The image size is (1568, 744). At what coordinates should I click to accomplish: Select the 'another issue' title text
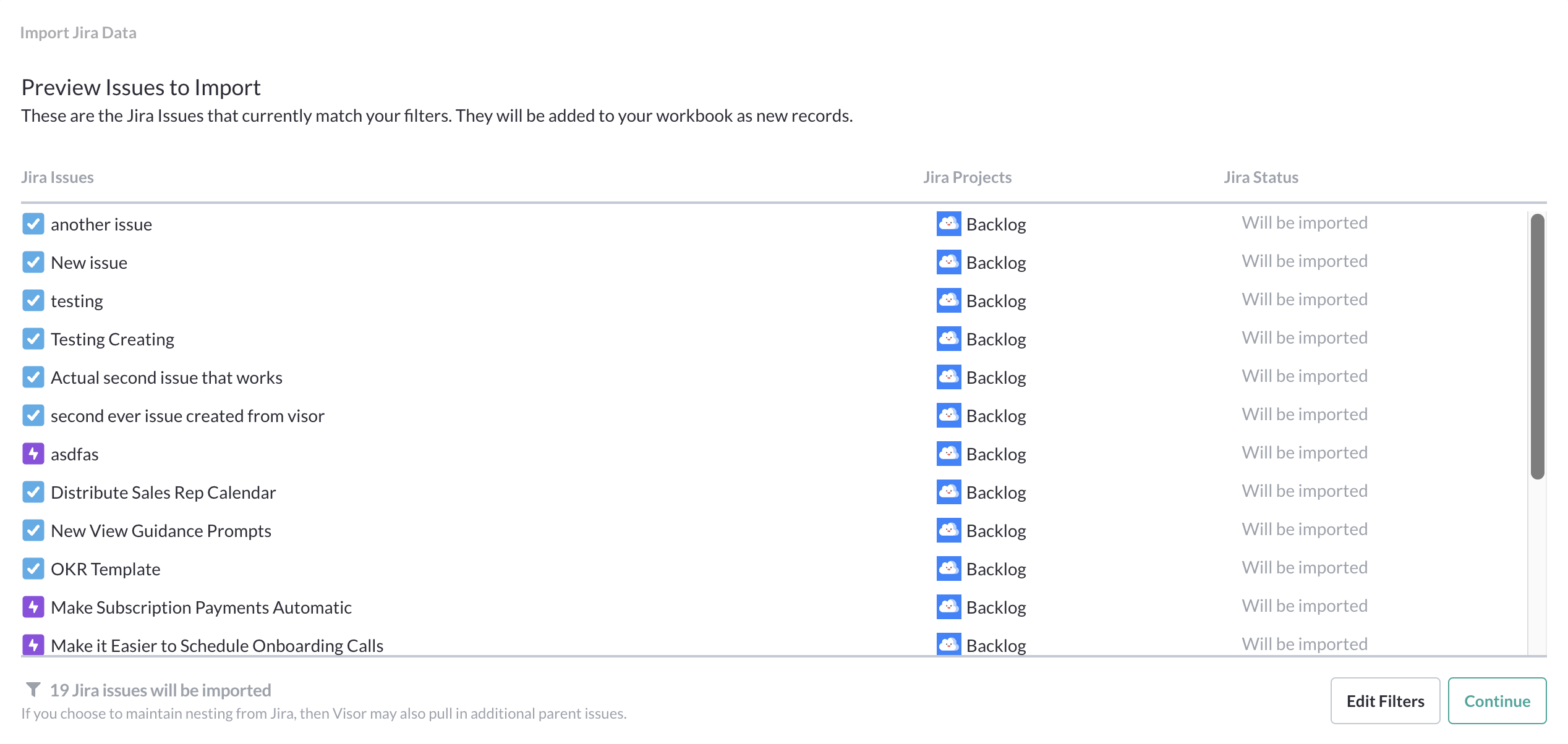(101, 224)
